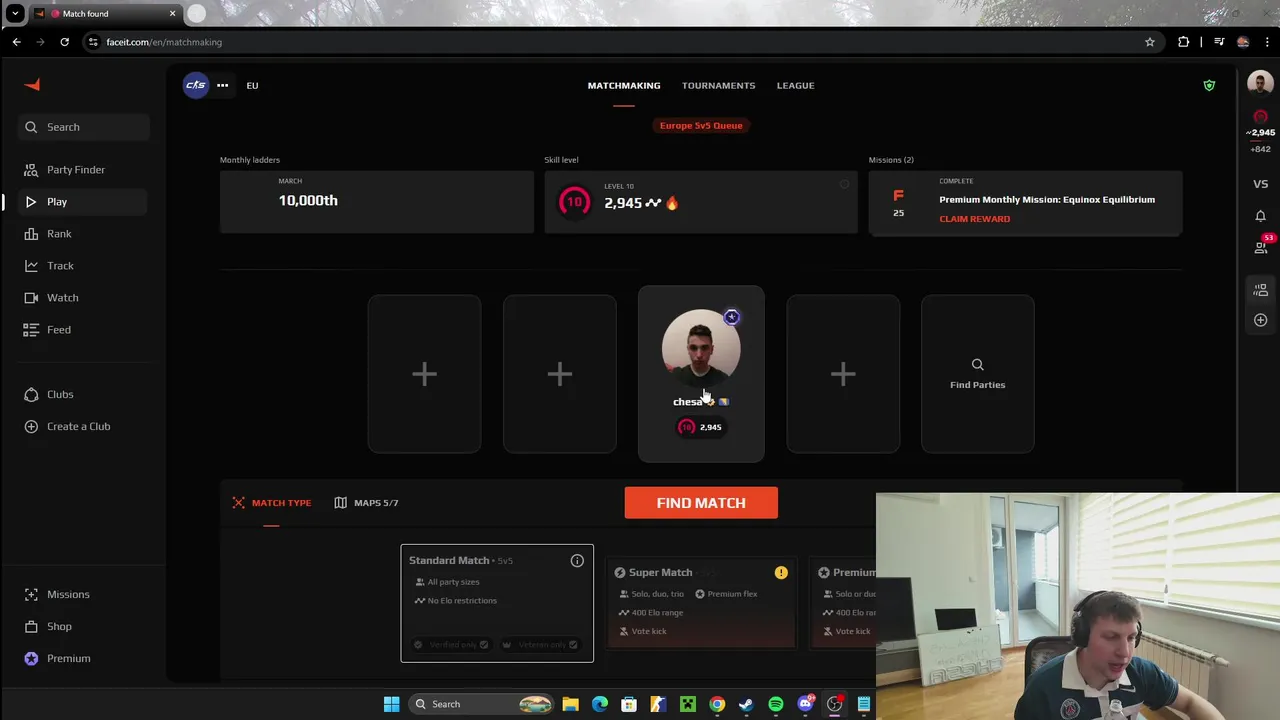1280x720 pixels.
Task: Click the Windows taskbar Search box
Action: 483,704
